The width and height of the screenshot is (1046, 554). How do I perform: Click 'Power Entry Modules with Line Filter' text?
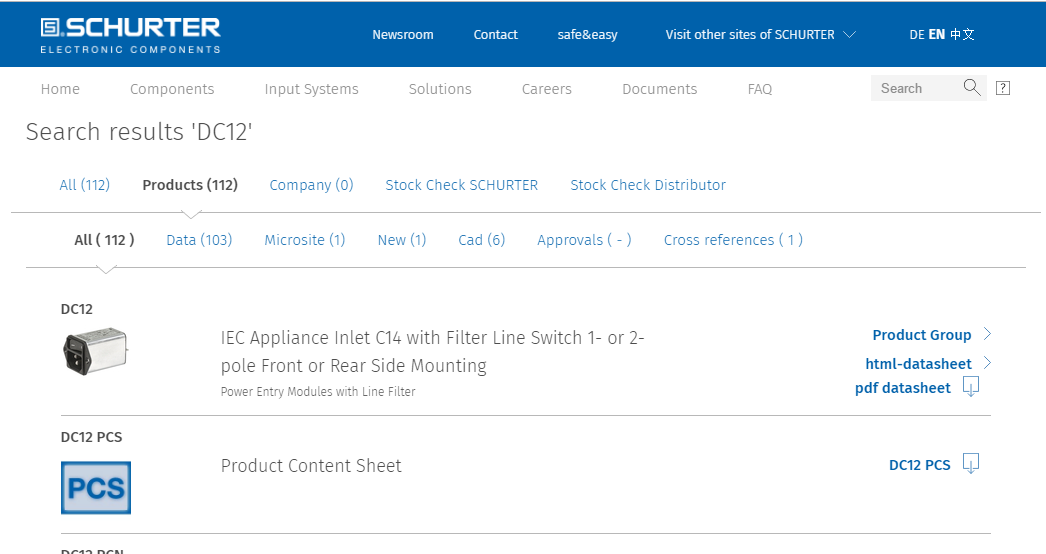[318, 392]
